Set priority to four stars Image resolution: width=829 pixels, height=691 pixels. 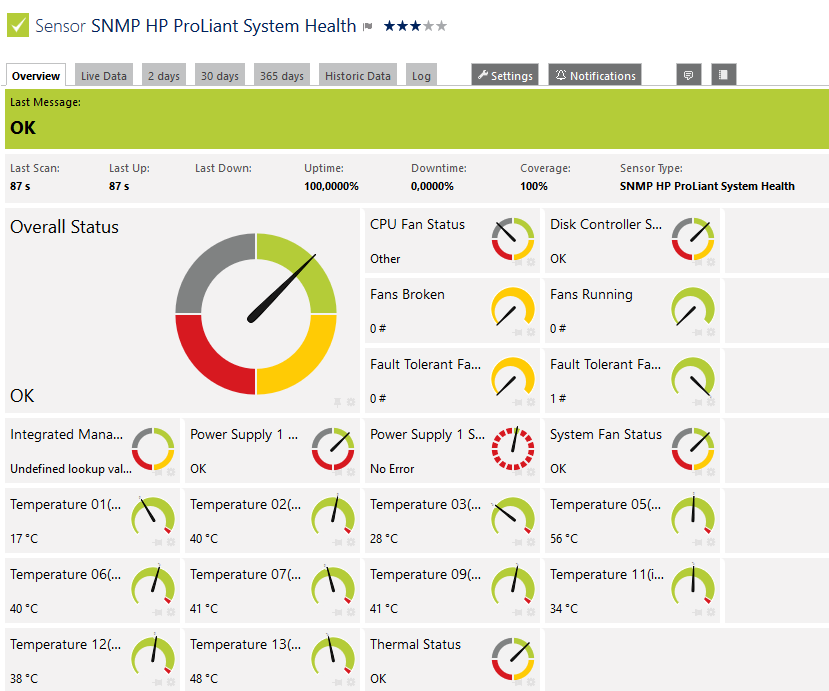tap(428, 25)
